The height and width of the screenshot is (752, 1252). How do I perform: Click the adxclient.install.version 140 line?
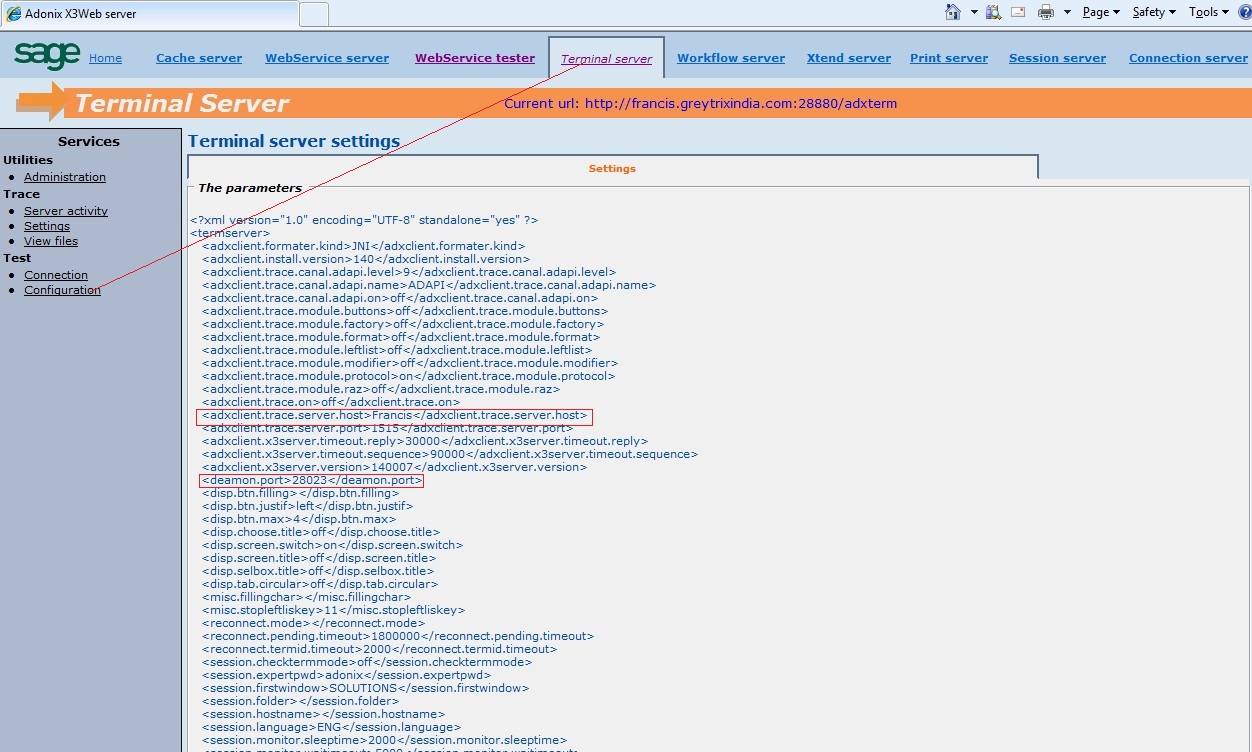366,259
